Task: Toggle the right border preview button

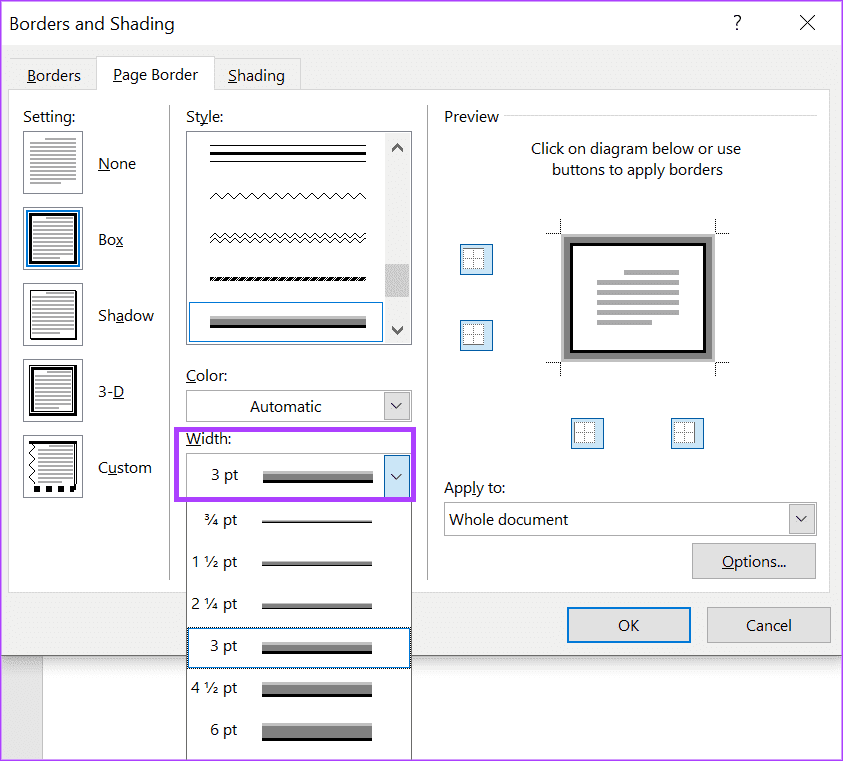Action: click(x=687, y=433)
